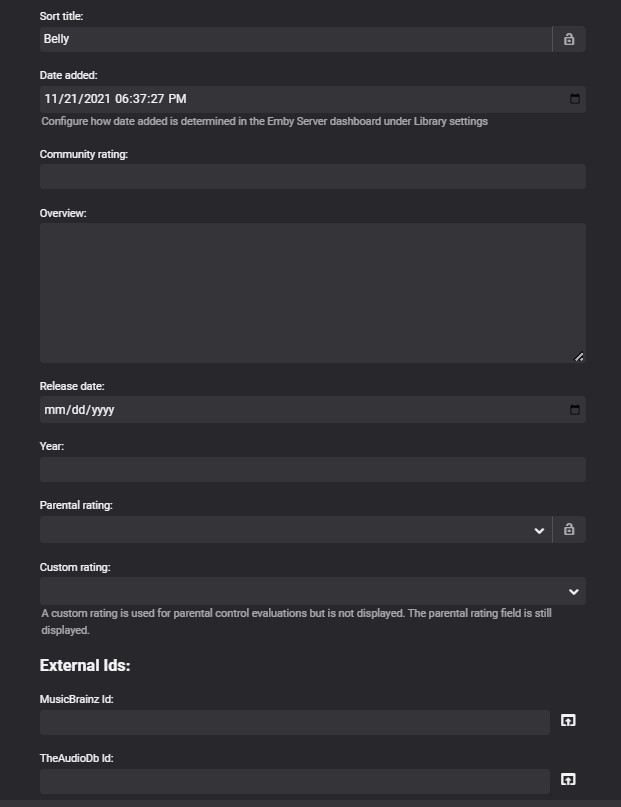Viewport: 621px width, 807px height.
Task: Click the Custom rating chevron arrow
Action: point(574,591)
